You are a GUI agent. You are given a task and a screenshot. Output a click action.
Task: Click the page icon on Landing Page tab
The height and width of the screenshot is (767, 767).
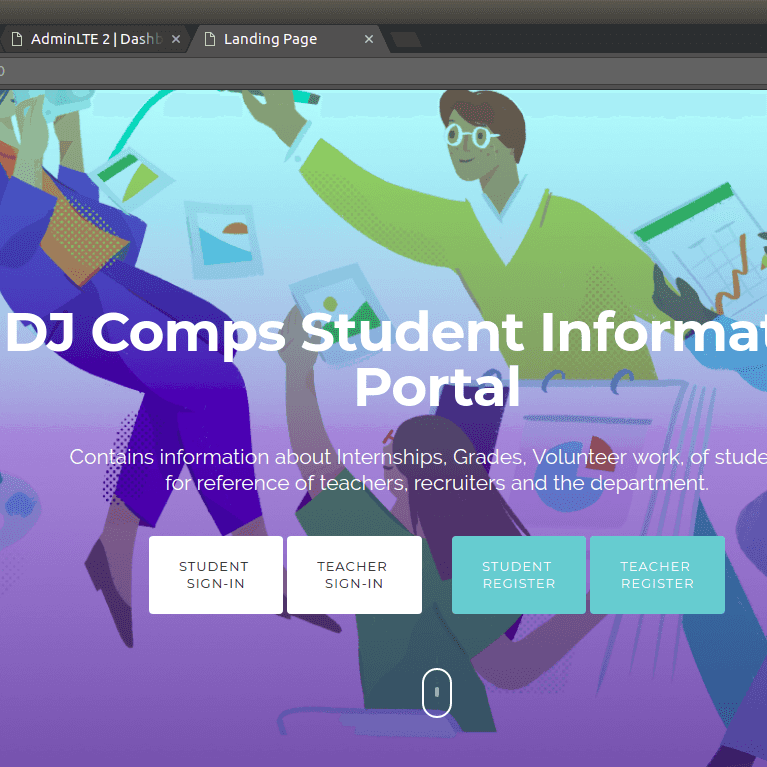coord(210,39)
